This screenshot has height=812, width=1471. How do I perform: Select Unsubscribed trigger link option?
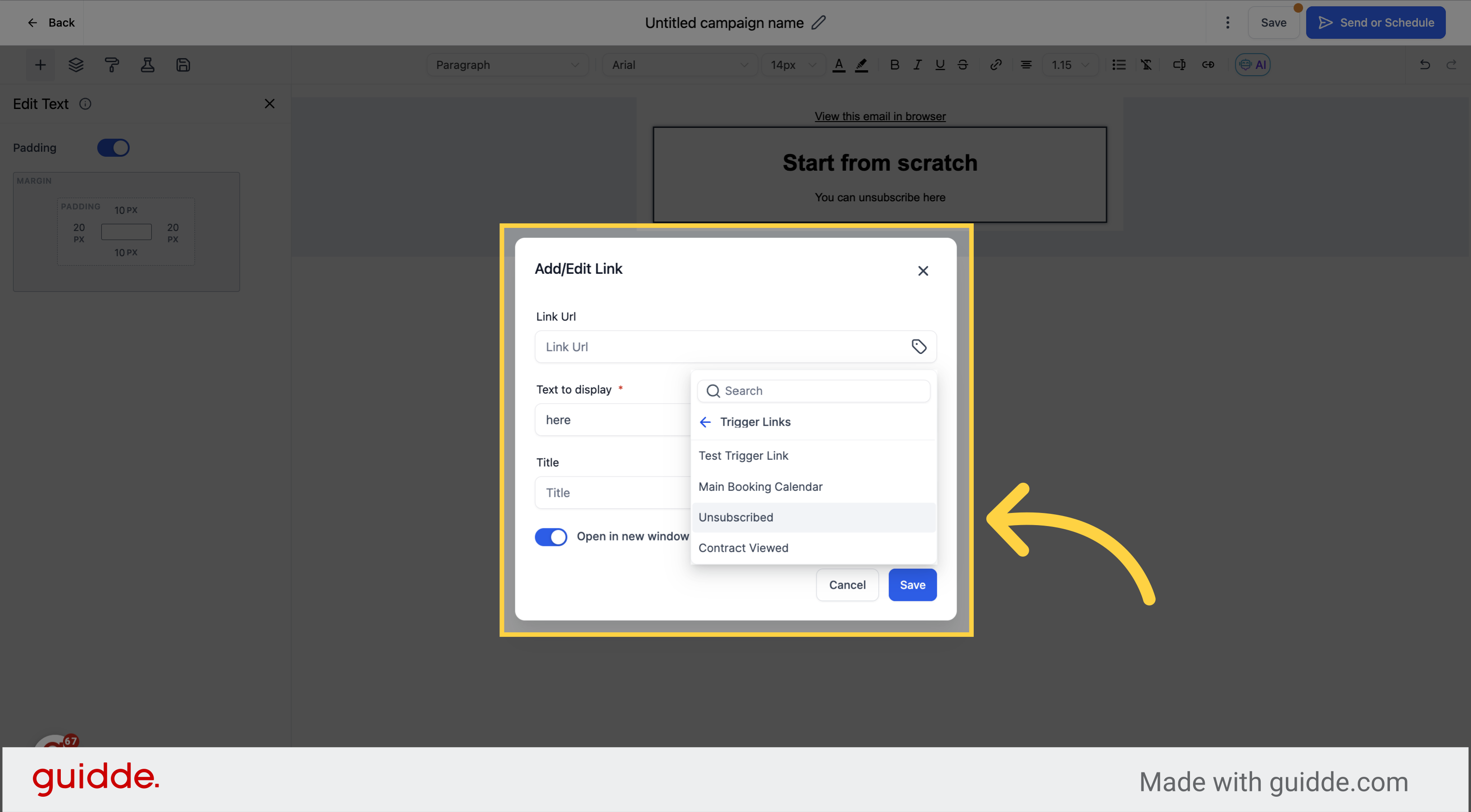[736, 517]
